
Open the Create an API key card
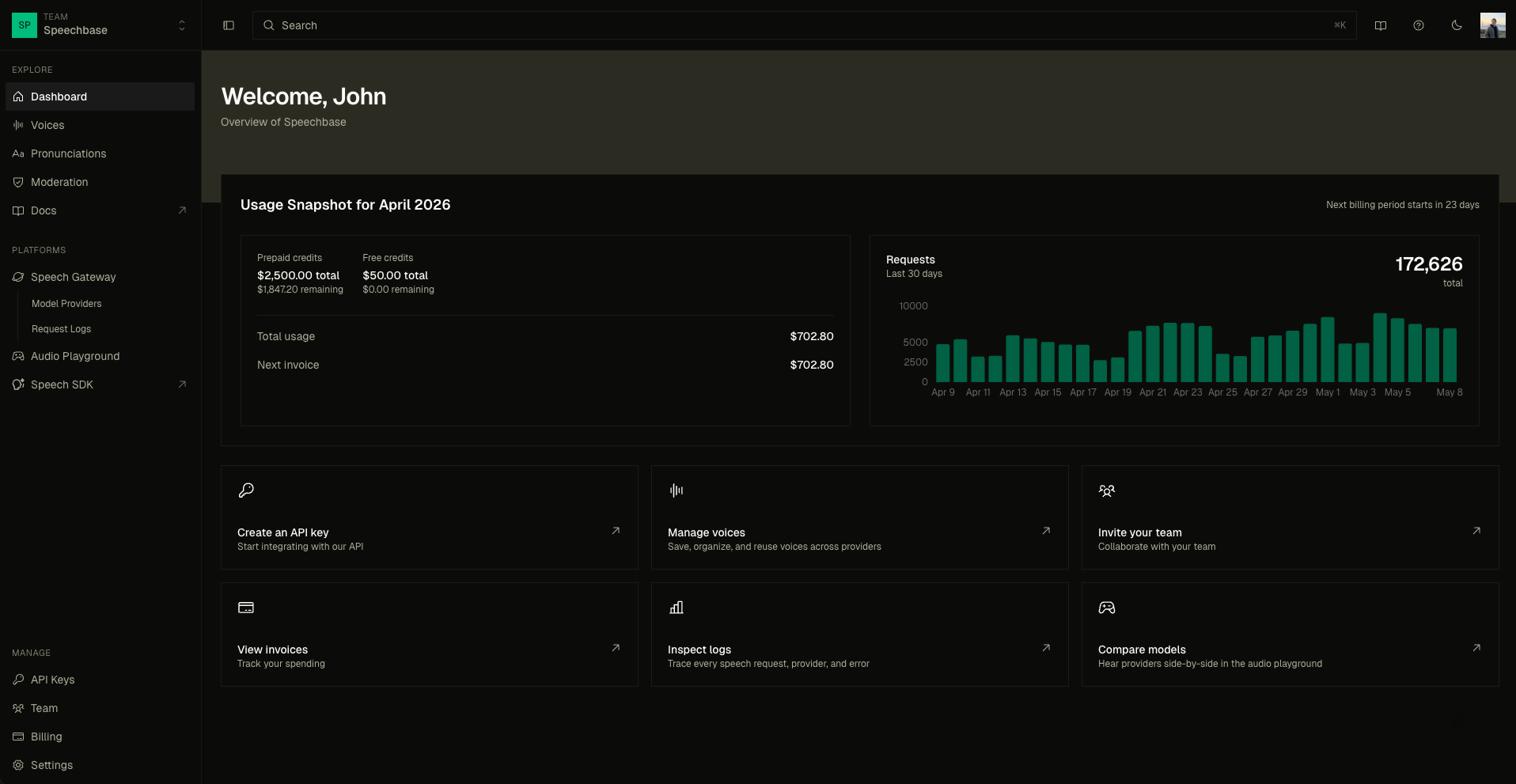[x=430, y=517]
